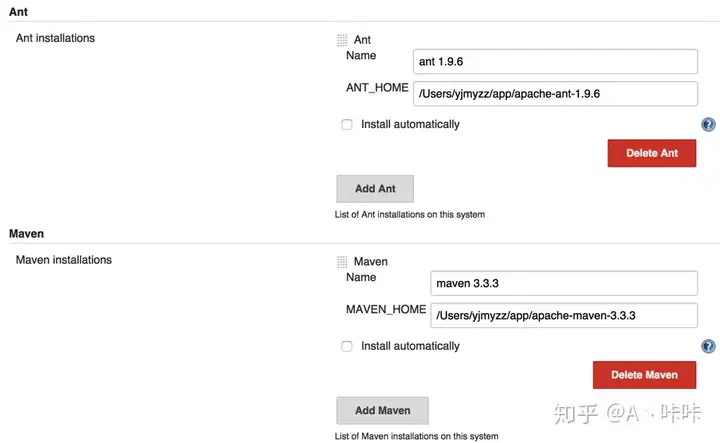Image resolution: width=720 pixels, height=443 pixels.
Task: Click the Delete Maven button
Action: pyautogui.click(x=644, y=375)
